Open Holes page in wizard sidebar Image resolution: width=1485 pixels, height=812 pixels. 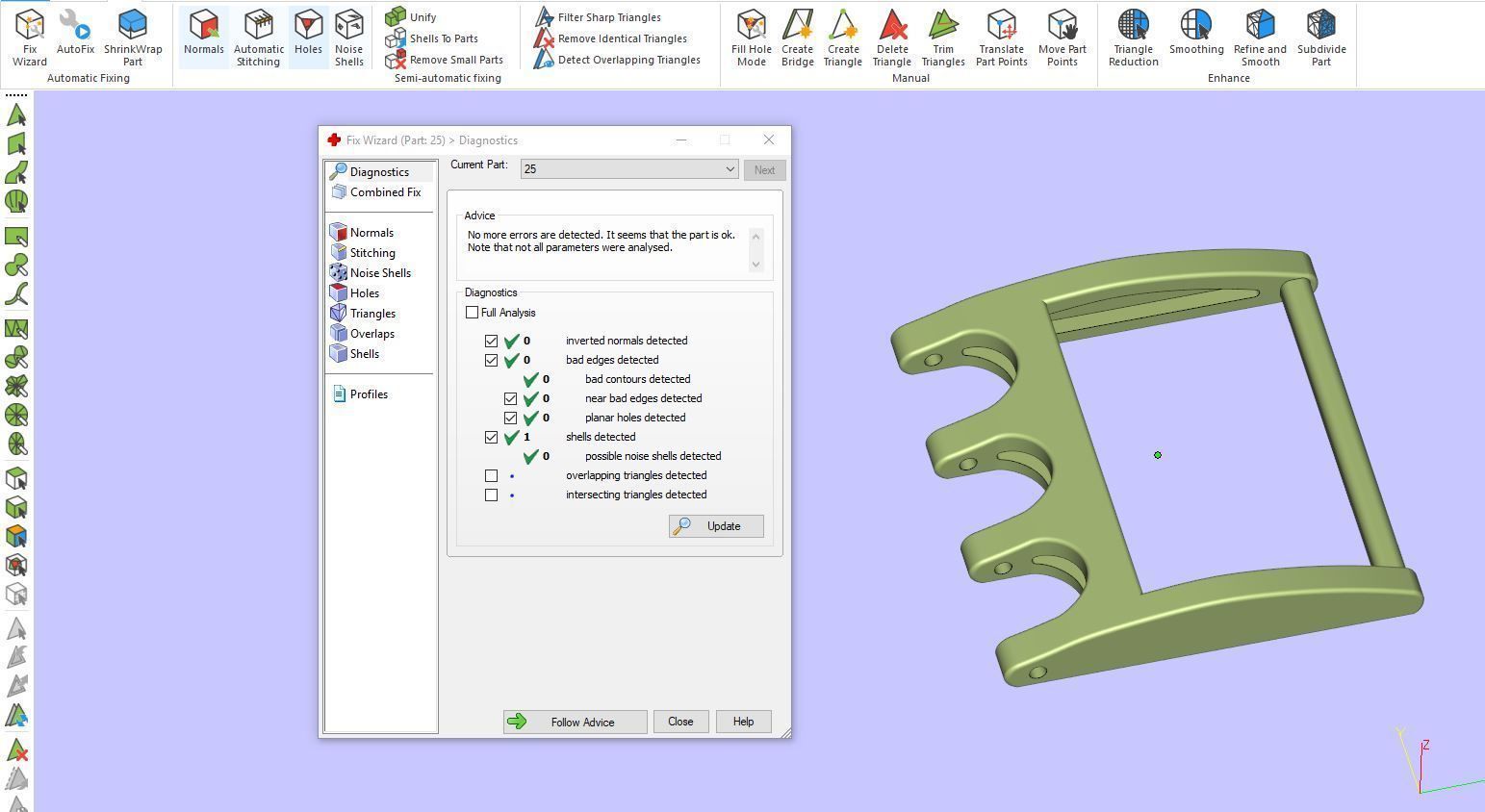[364, 293]
